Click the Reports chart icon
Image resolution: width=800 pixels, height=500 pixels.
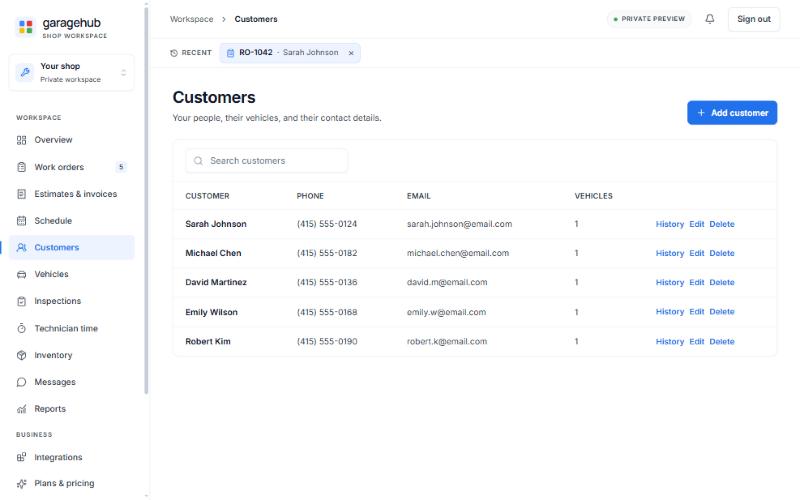coord(21,409)
